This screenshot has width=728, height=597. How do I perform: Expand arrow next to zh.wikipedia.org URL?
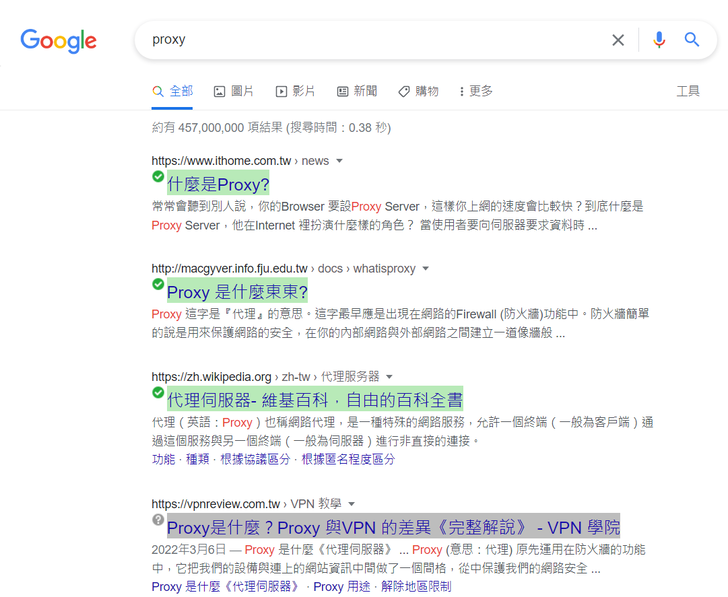[389, 376]
